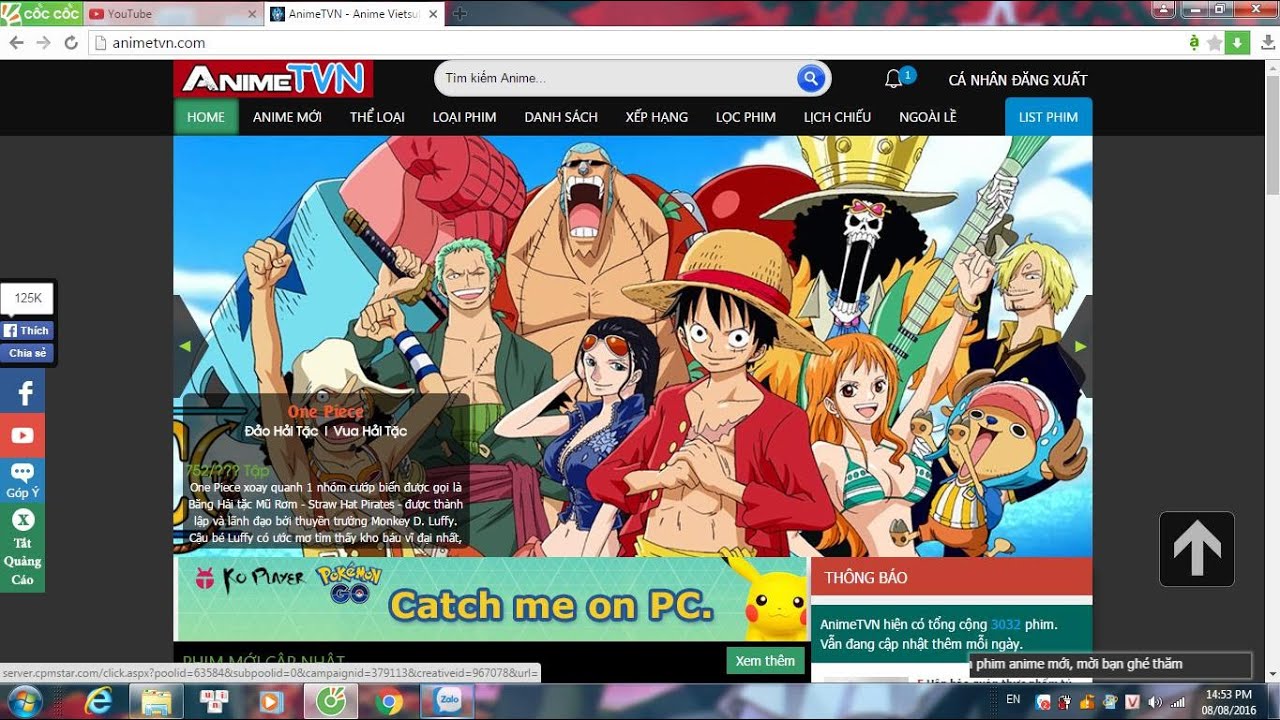Click the blue search magnifier button
Viewport: 1280px width, 720px height.
click(x=810, y=78)
